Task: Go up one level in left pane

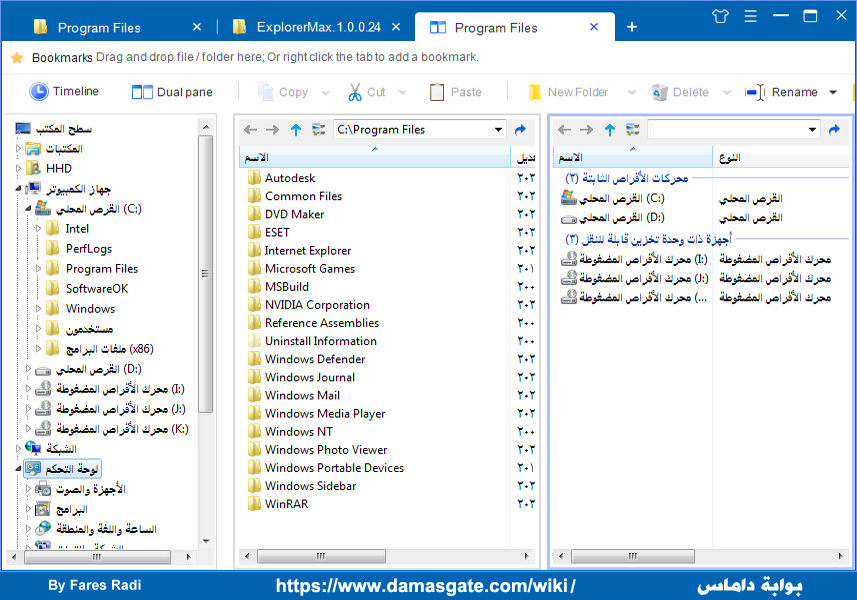Action: point(296,130)
